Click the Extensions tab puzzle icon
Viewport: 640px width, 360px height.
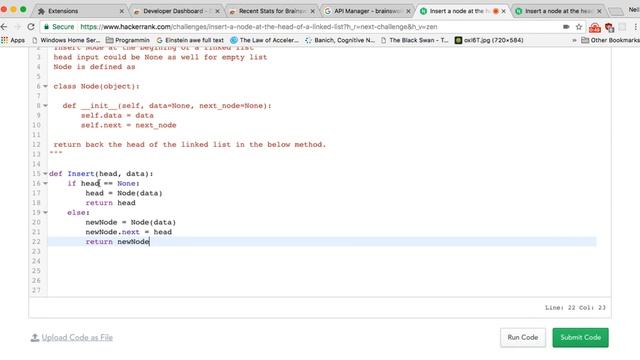41,11
